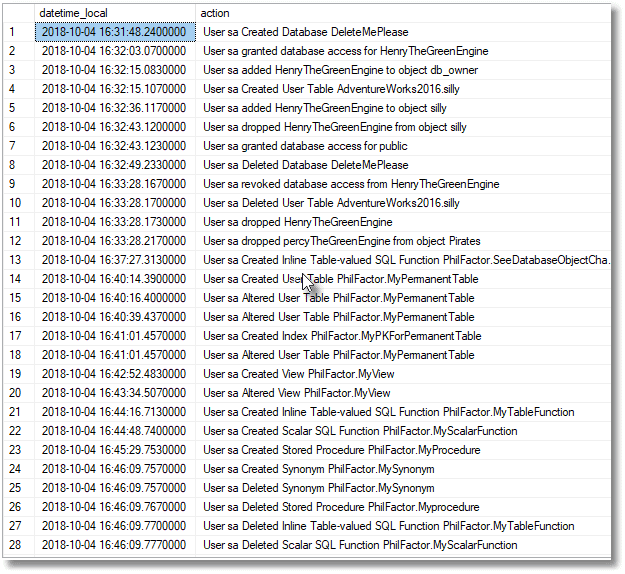Click row number 13 header
This screenshot has width=625, height=574.
click(x=19, y=260)
